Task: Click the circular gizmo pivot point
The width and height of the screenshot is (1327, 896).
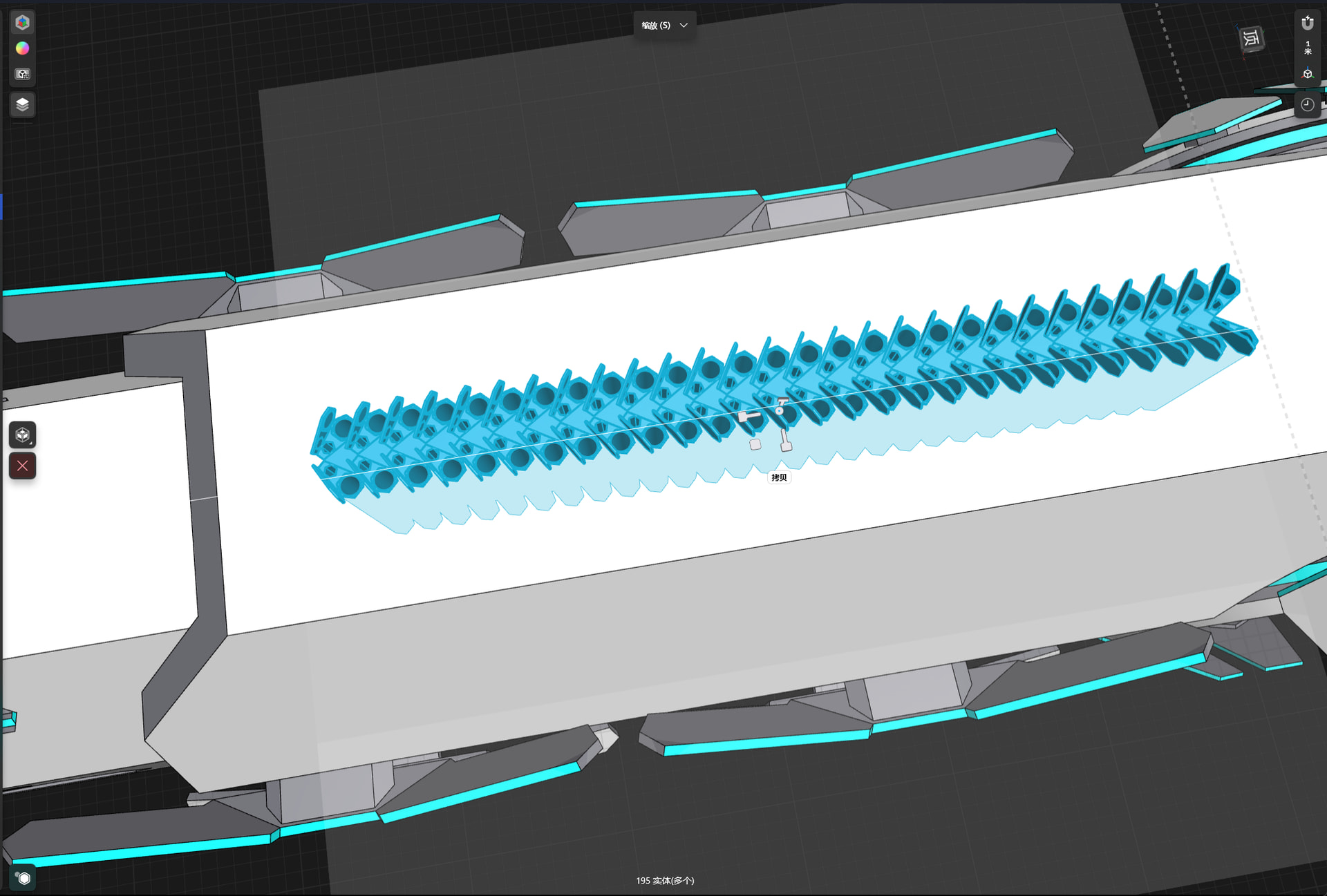Action: tap(780, 410)
